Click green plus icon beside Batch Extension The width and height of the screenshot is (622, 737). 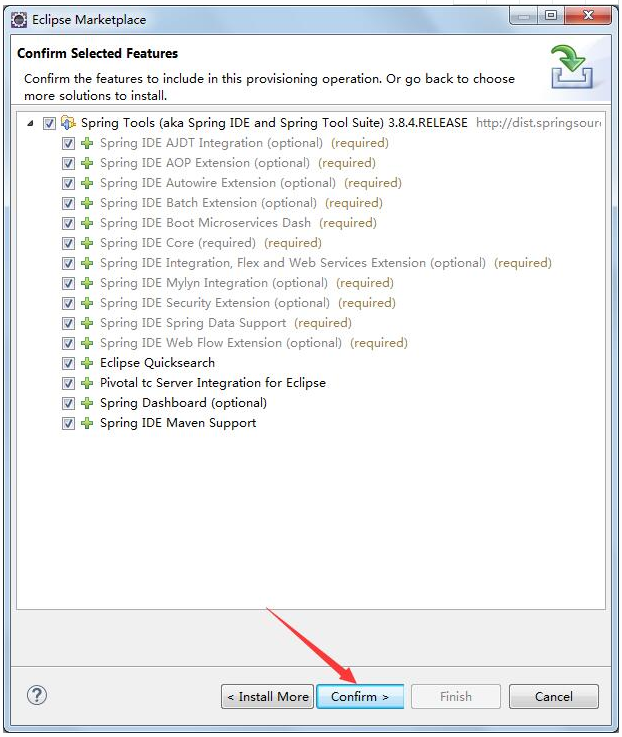point(87,203)
